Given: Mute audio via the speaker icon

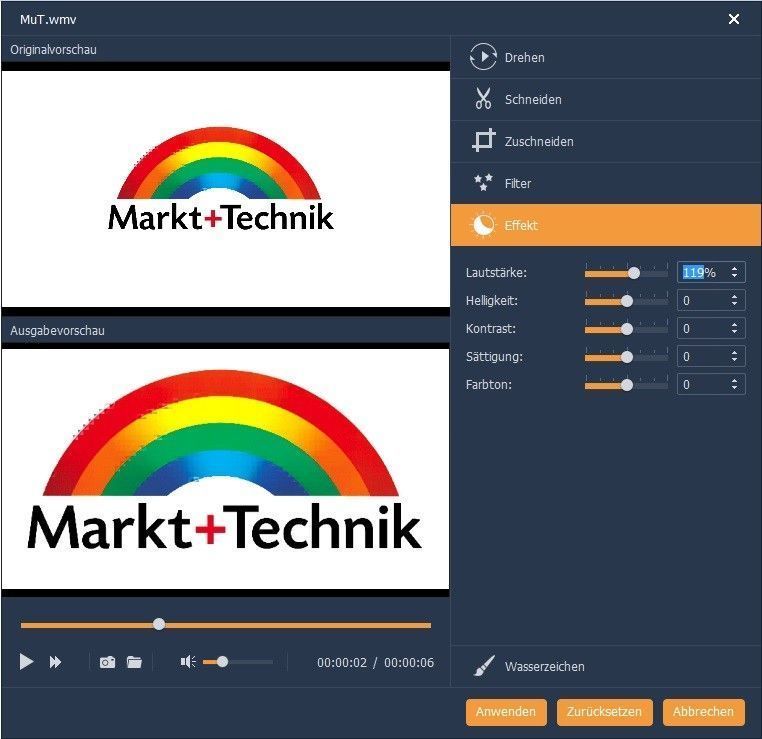Looking at the screenshot, I should point(188,661).
